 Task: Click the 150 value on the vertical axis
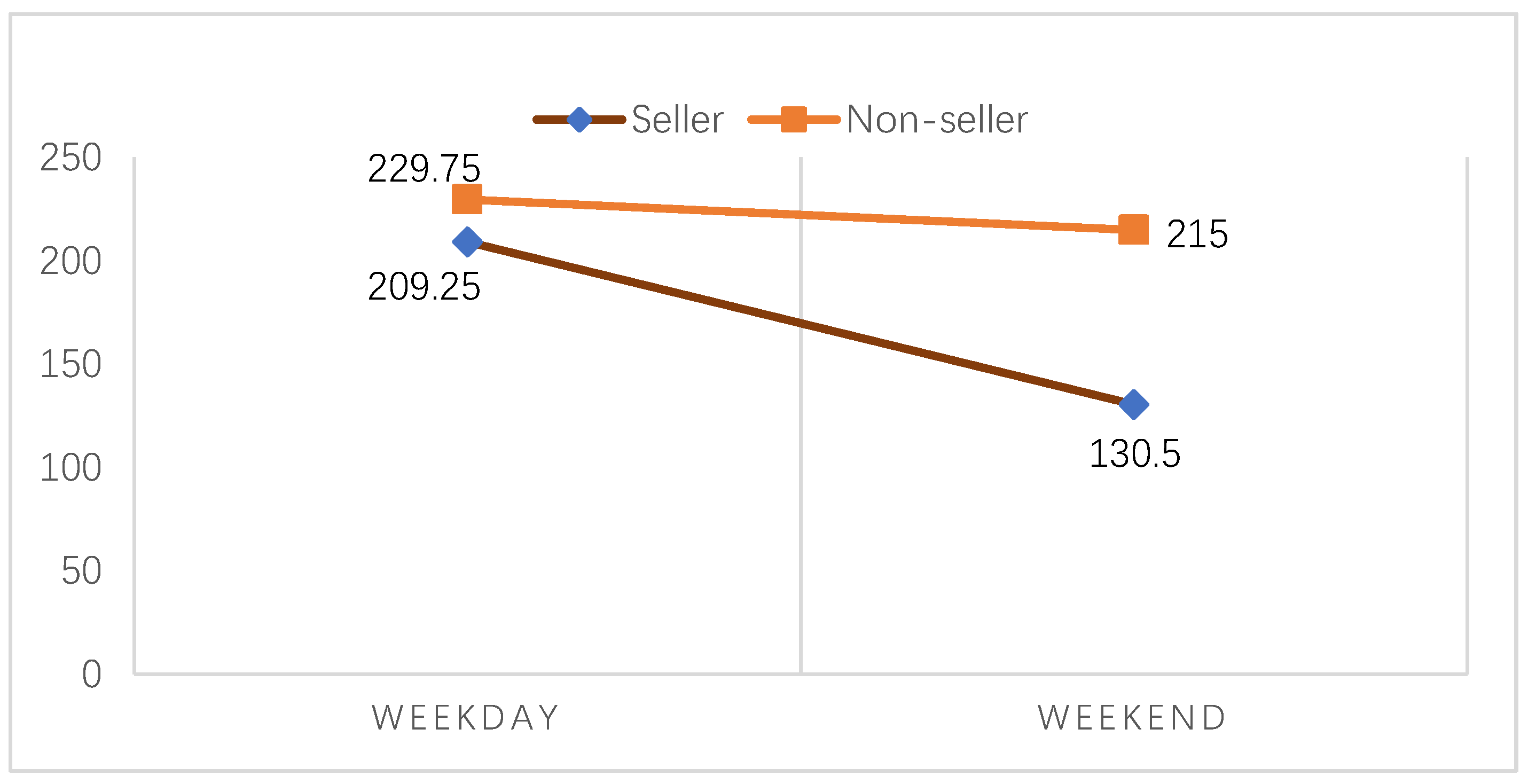[70, 364]
